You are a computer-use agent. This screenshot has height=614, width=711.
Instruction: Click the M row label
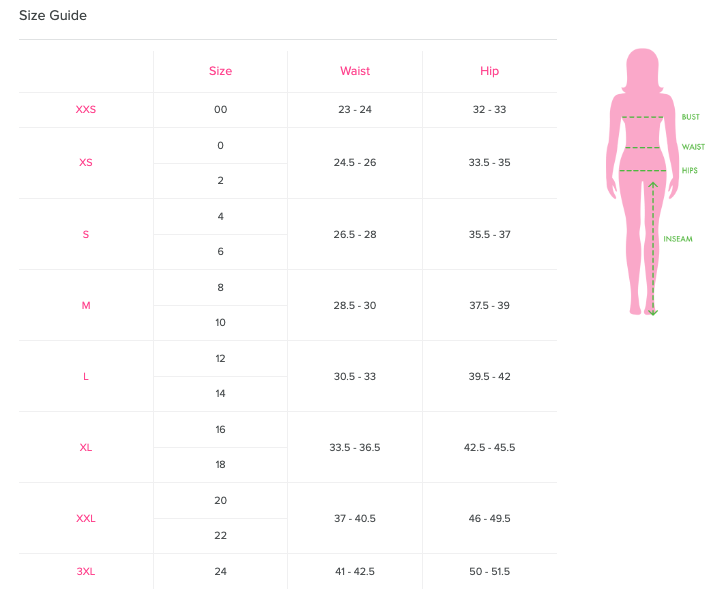point(86,305)
